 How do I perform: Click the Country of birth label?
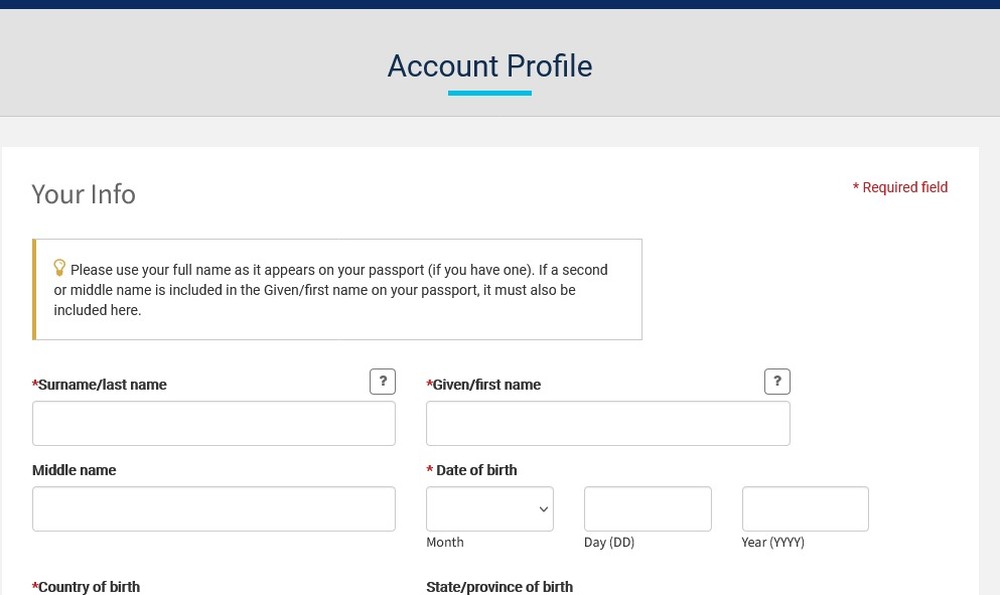coord(86,587)
